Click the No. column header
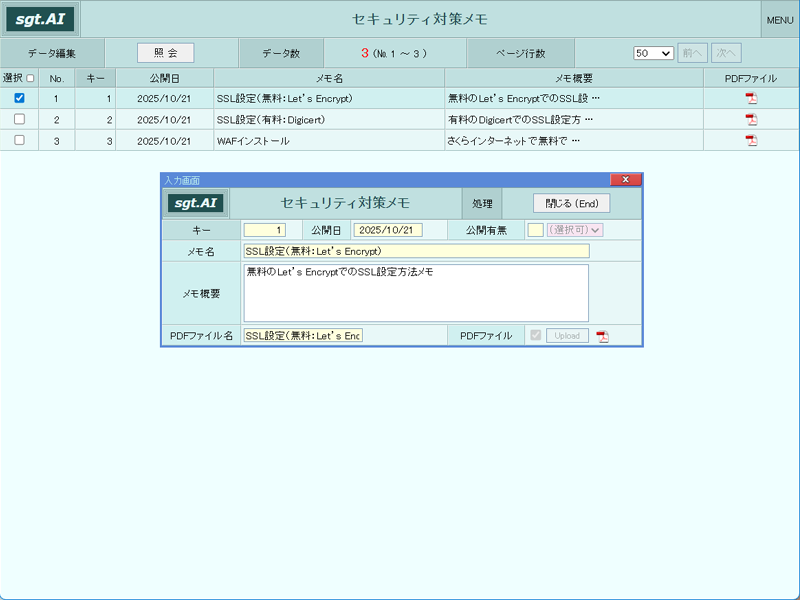This screenshot has width=800, height=600. click(57, 79)
